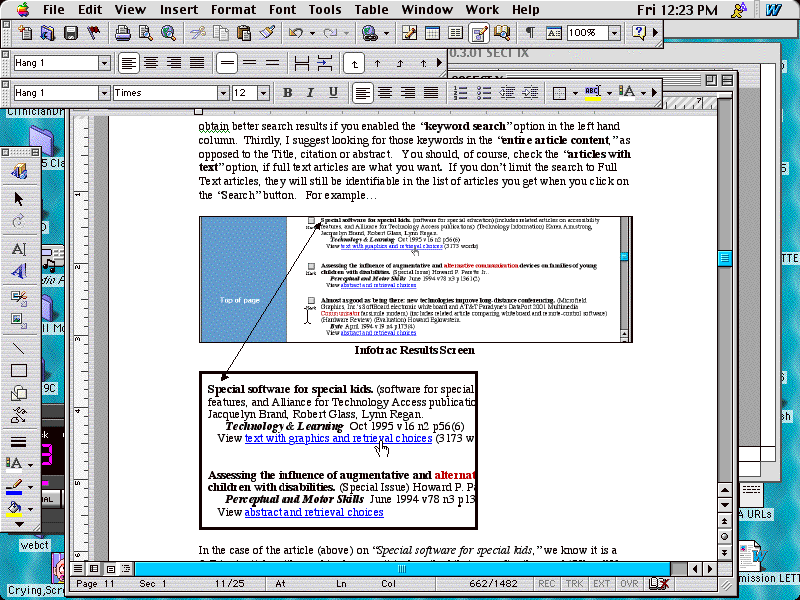Open the highlight color dropdown arrow
Screen dimensions: 800x600
coord(609,93)
